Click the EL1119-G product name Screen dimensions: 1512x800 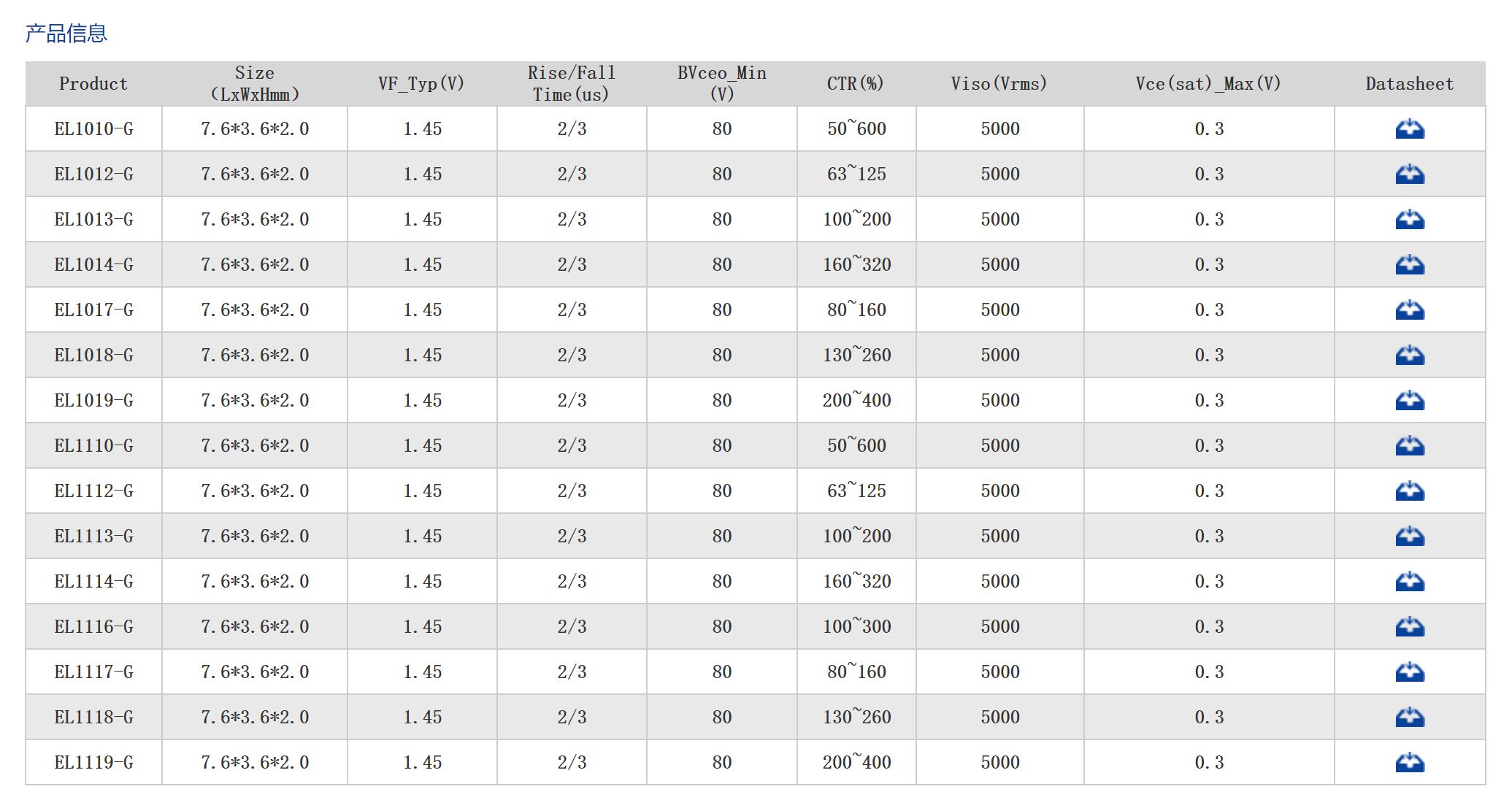point(93,763)
